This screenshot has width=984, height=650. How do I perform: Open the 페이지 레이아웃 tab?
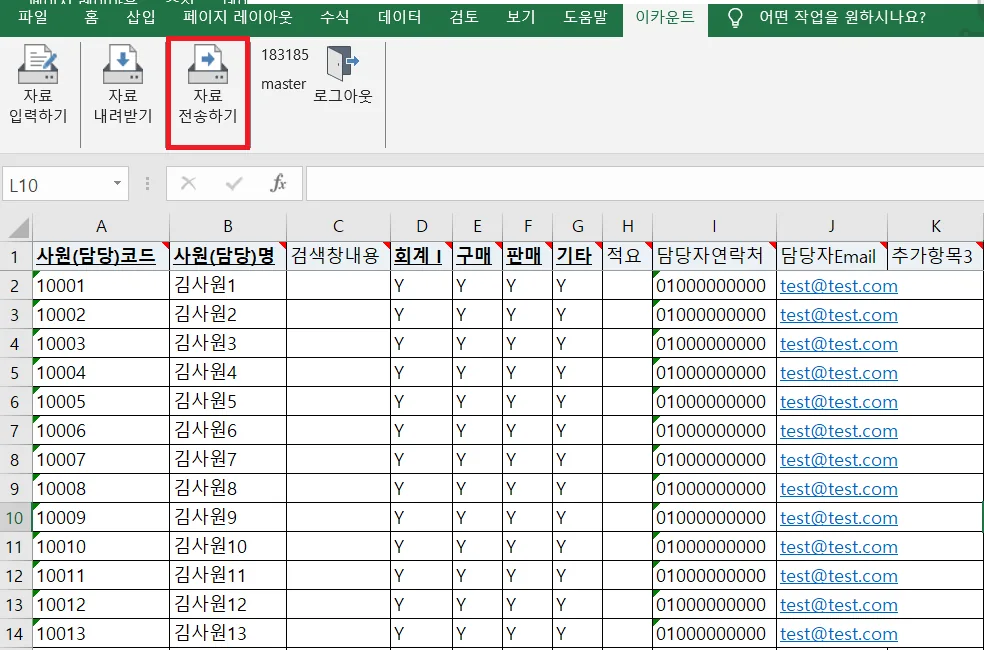pos(237,17)
